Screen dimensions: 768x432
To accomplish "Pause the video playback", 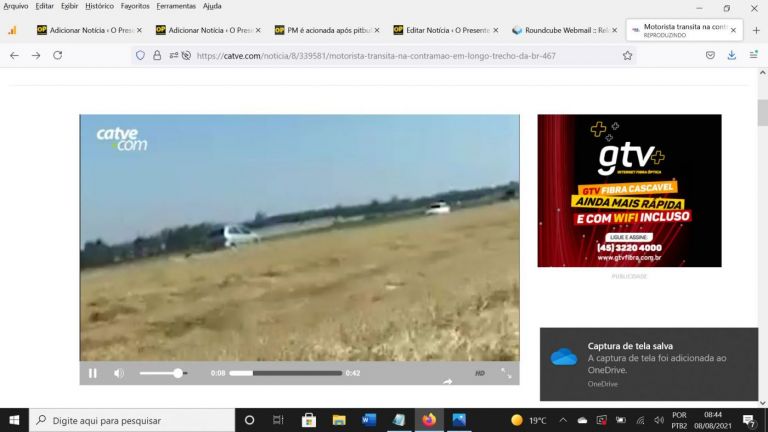I will (93, 373).
